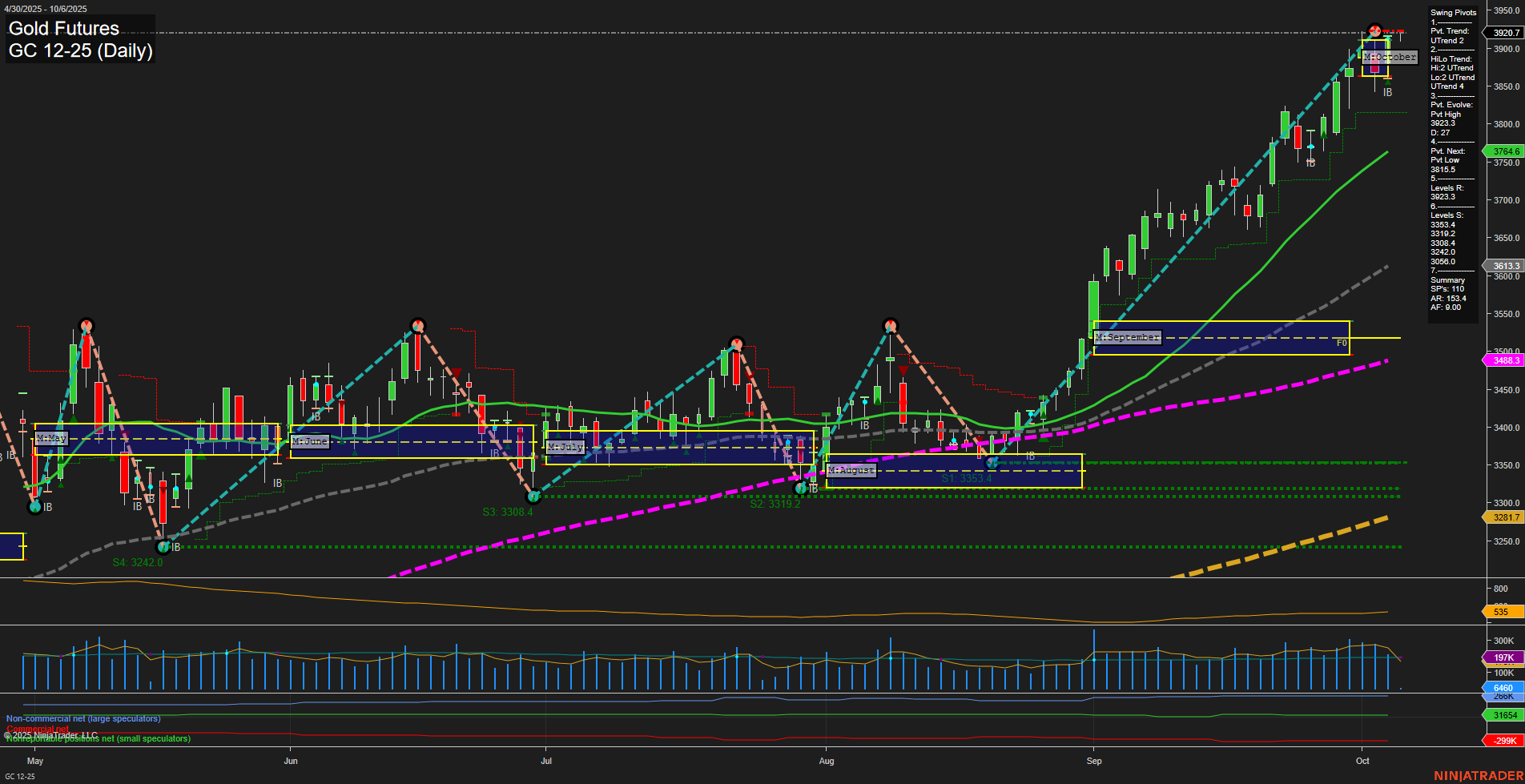Click the pivot high marker at the August peak
The width and height of the screenshot is (1525, 784).
(x=890, y=324)
